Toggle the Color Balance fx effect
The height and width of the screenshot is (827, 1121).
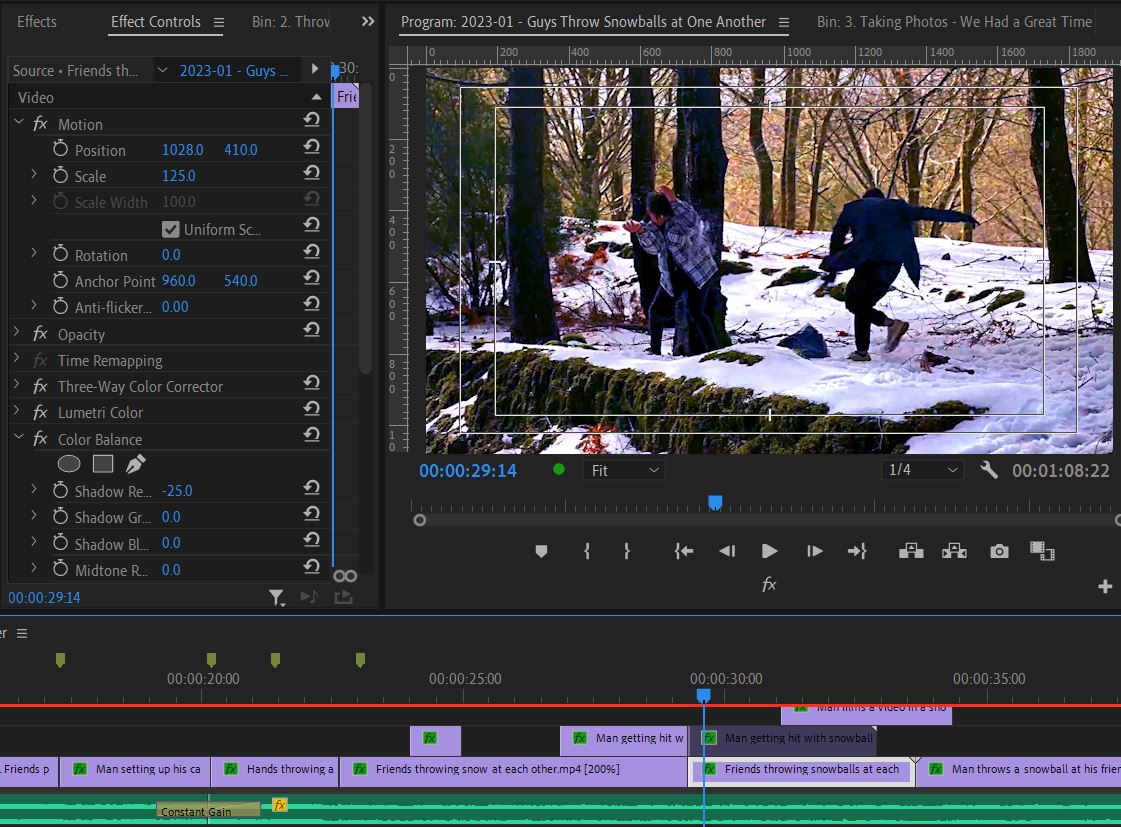40,438
